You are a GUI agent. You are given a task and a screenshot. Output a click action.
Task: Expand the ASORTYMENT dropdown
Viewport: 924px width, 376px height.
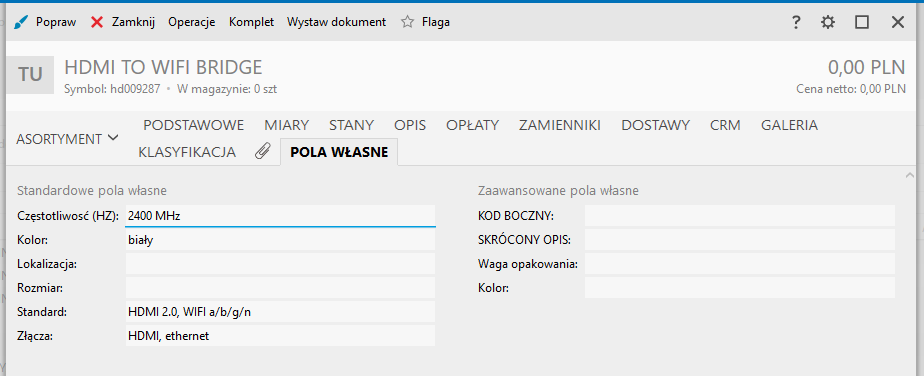point(67,139)
